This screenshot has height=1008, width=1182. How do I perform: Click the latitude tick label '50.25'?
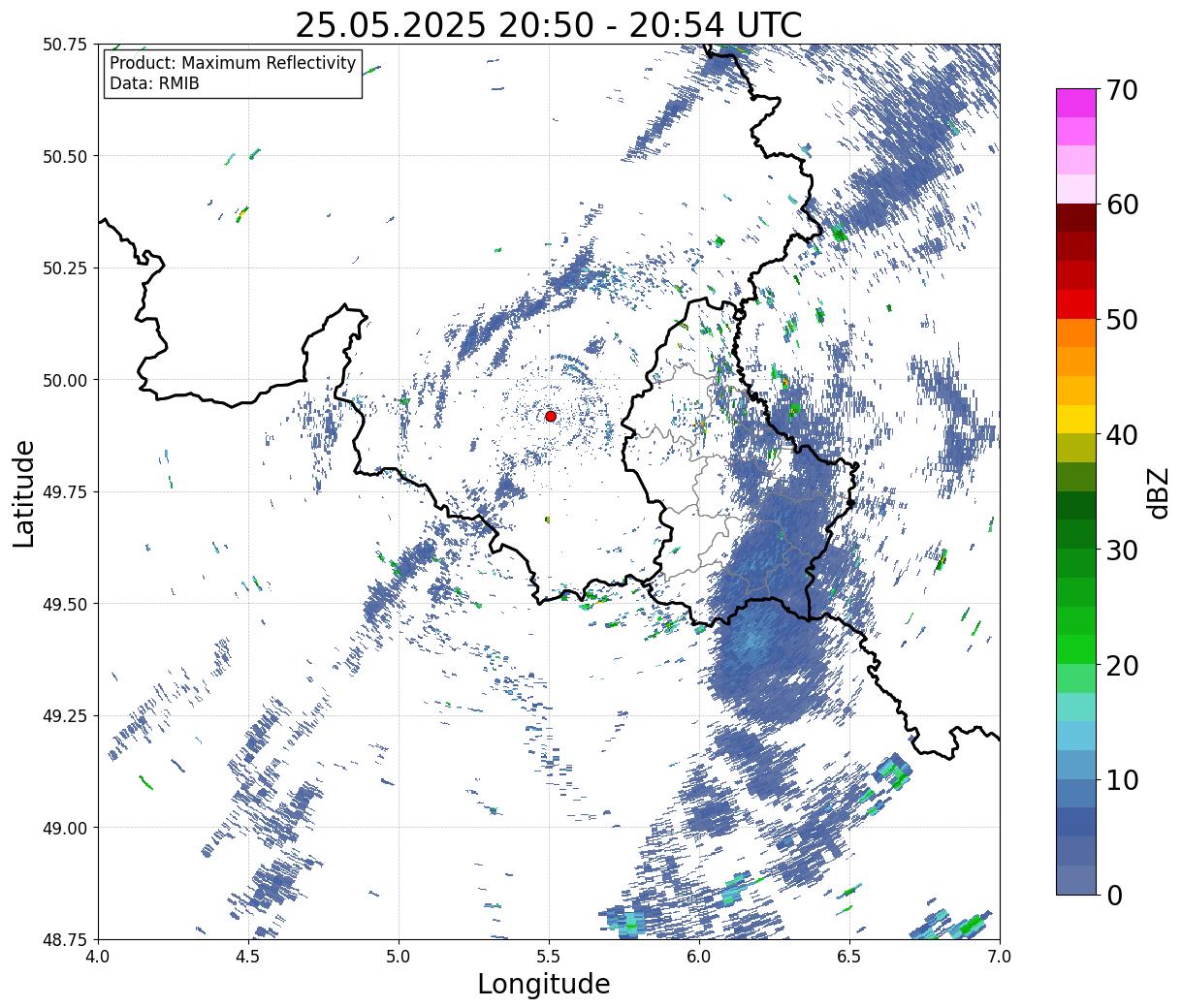coord(65,268)
